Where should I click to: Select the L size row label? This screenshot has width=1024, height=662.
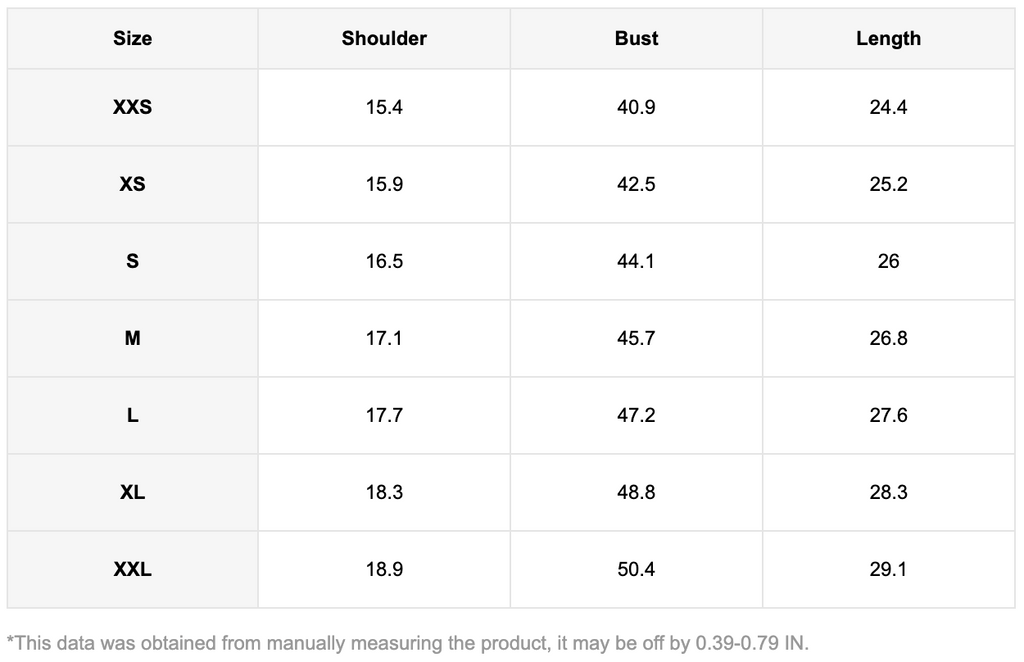click(x=132, y=415)
